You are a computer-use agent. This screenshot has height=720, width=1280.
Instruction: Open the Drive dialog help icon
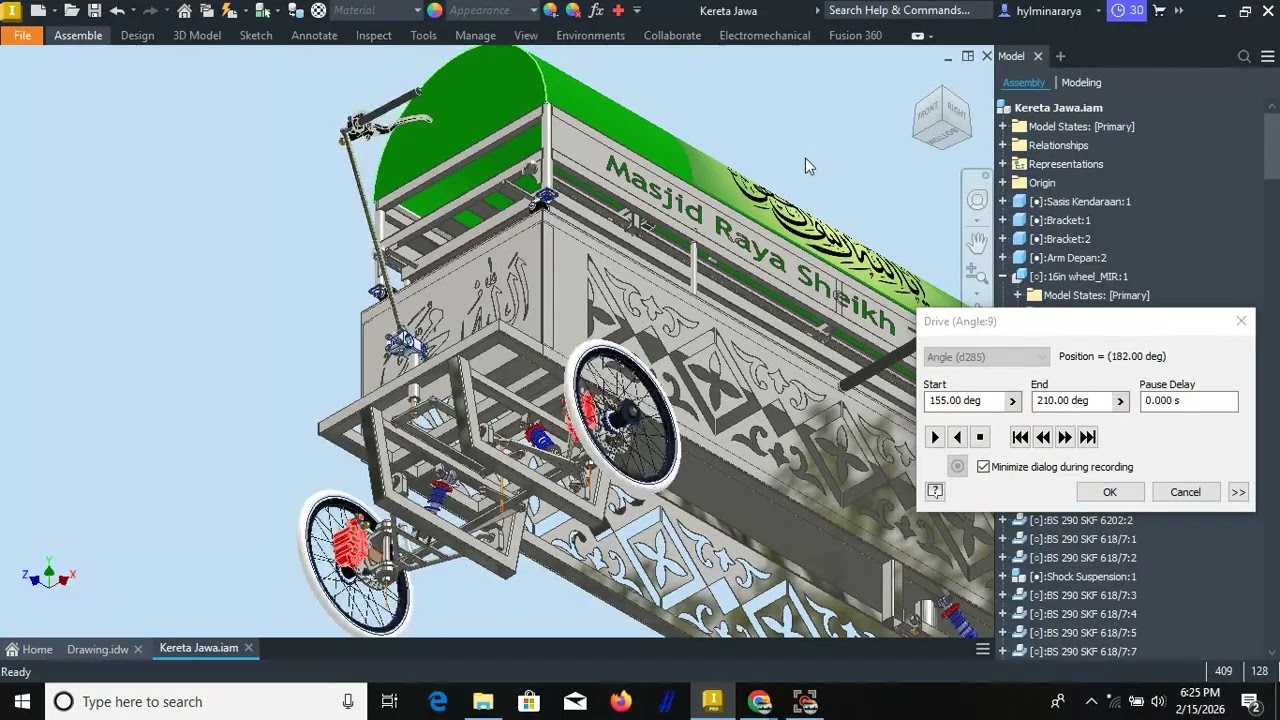pos(935,492)
